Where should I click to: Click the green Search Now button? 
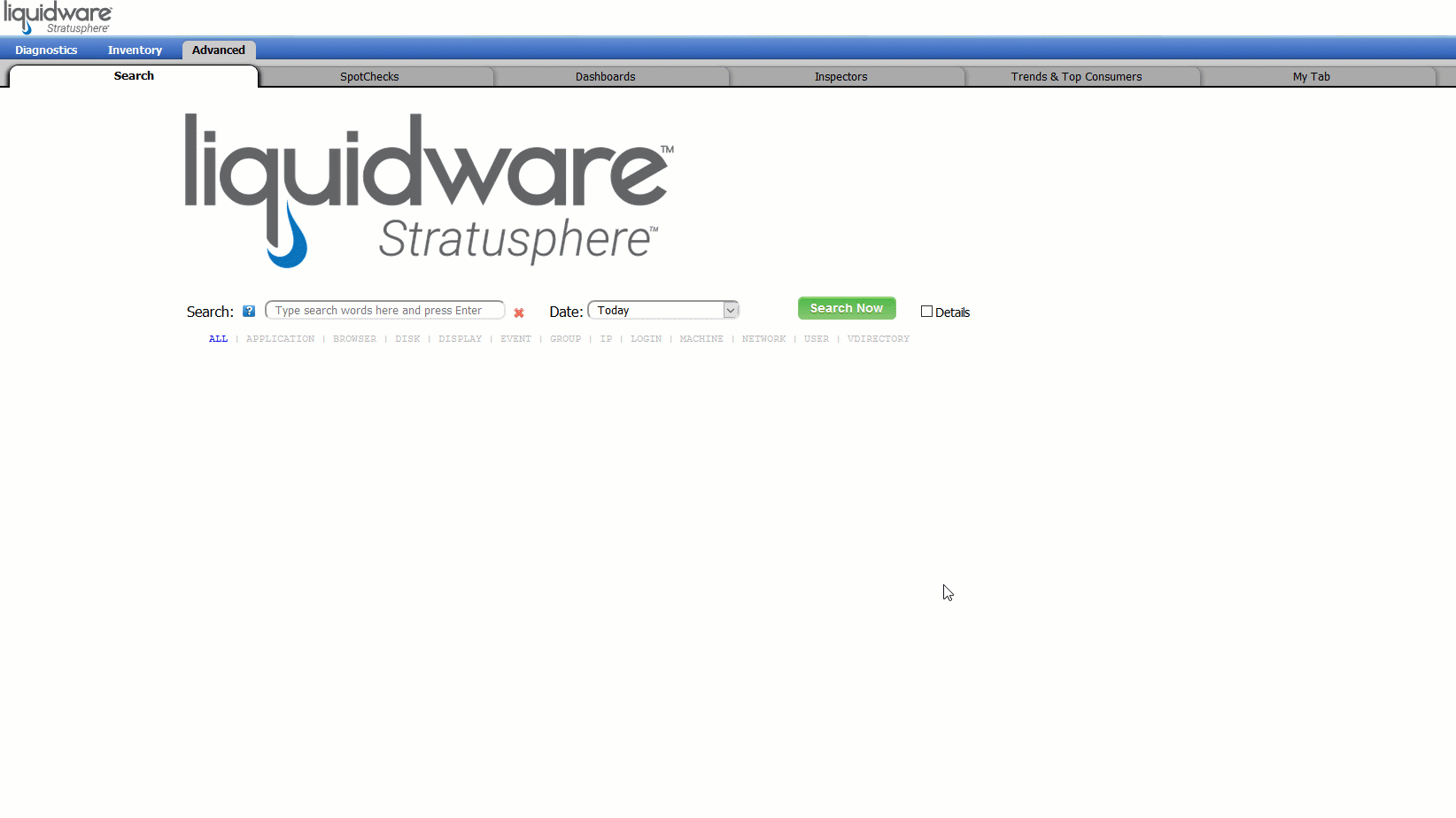click(x=847, y=308)
